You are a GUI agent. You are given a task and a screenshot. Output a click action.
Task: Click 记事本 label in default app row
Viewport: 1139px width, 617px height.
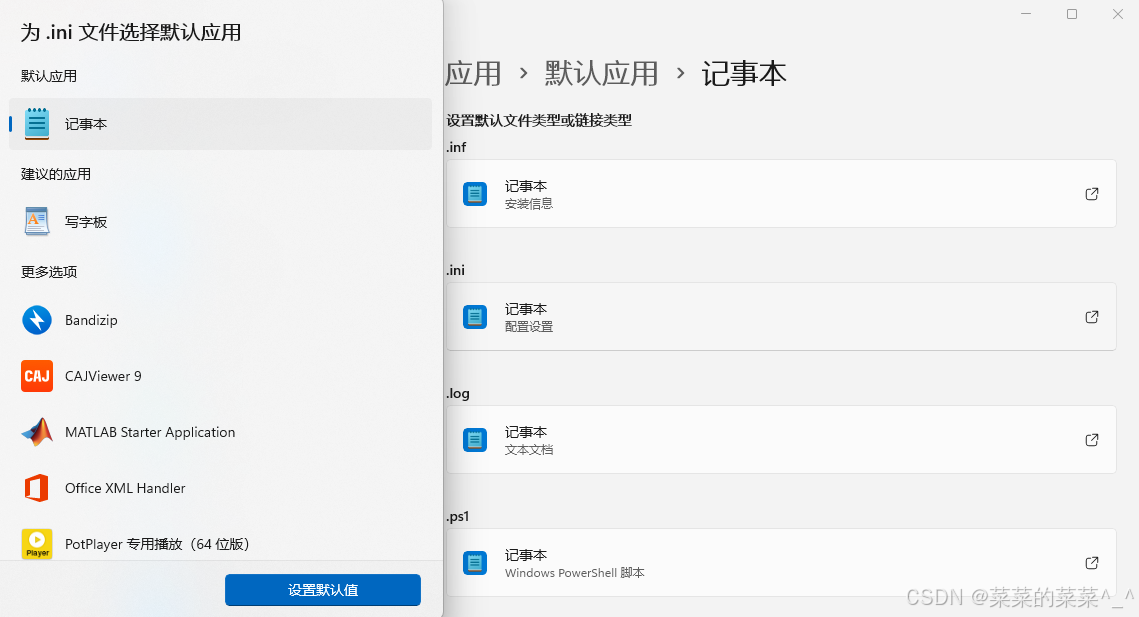point(86,124)
